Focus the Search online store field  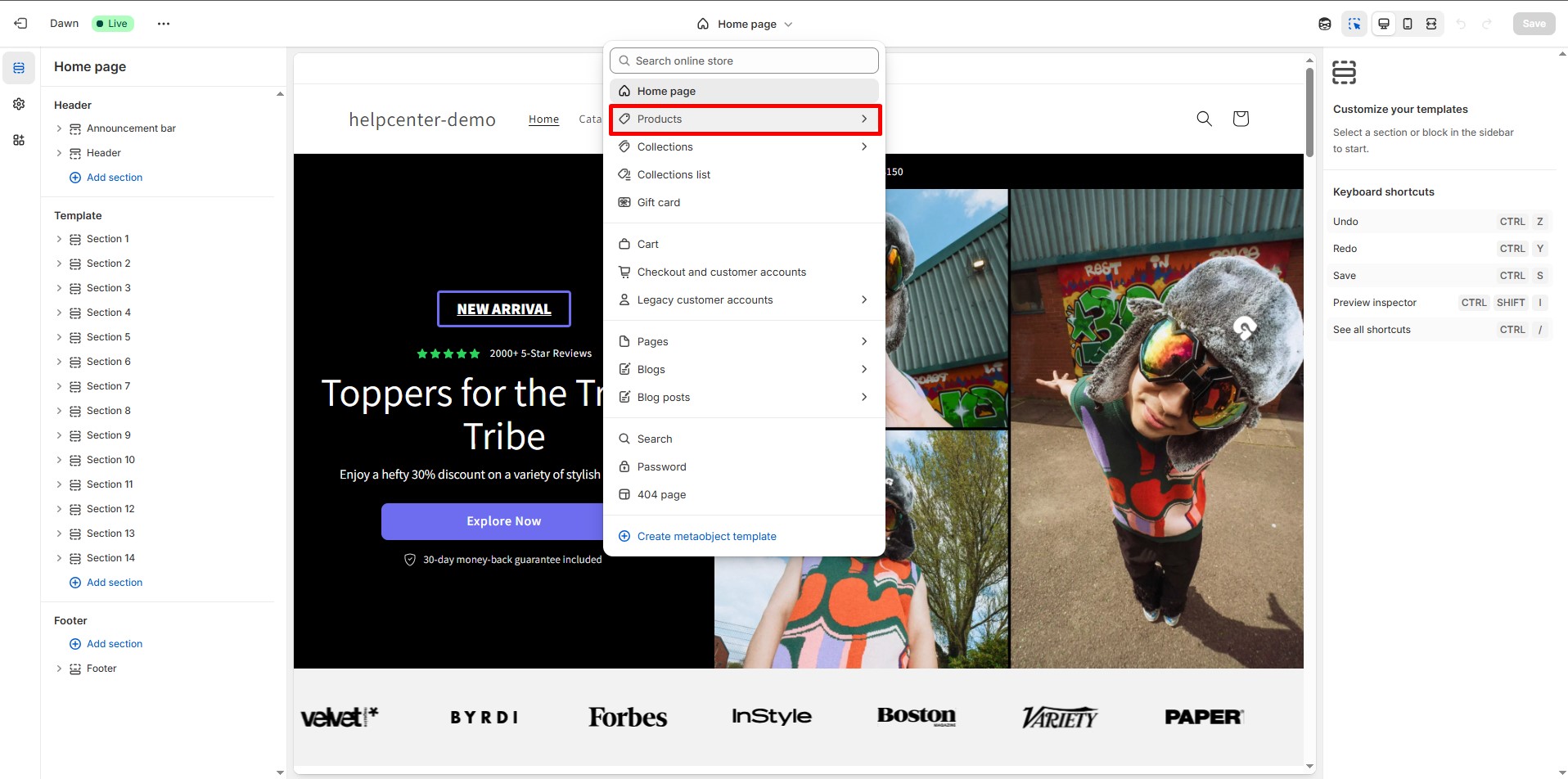click(744, 61)
